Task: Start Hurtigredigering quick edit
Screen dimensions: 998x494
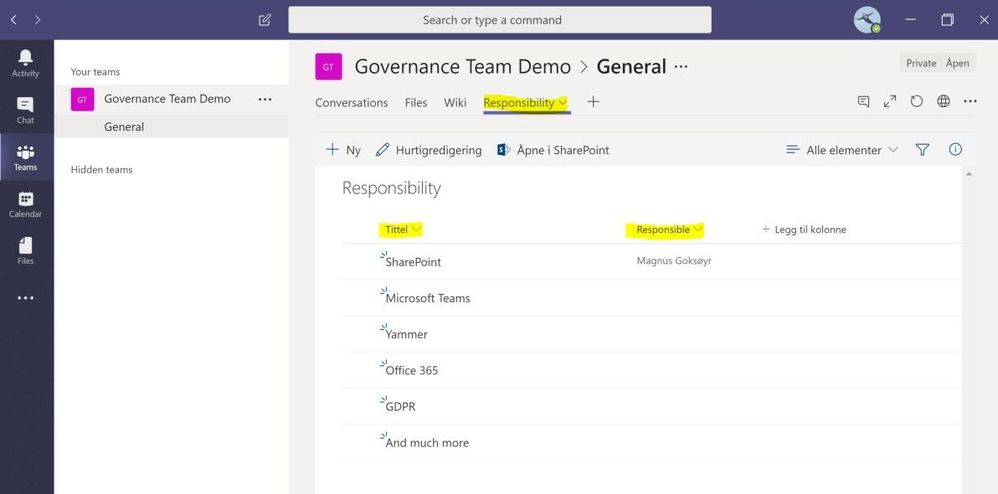Action: point(428,150)
